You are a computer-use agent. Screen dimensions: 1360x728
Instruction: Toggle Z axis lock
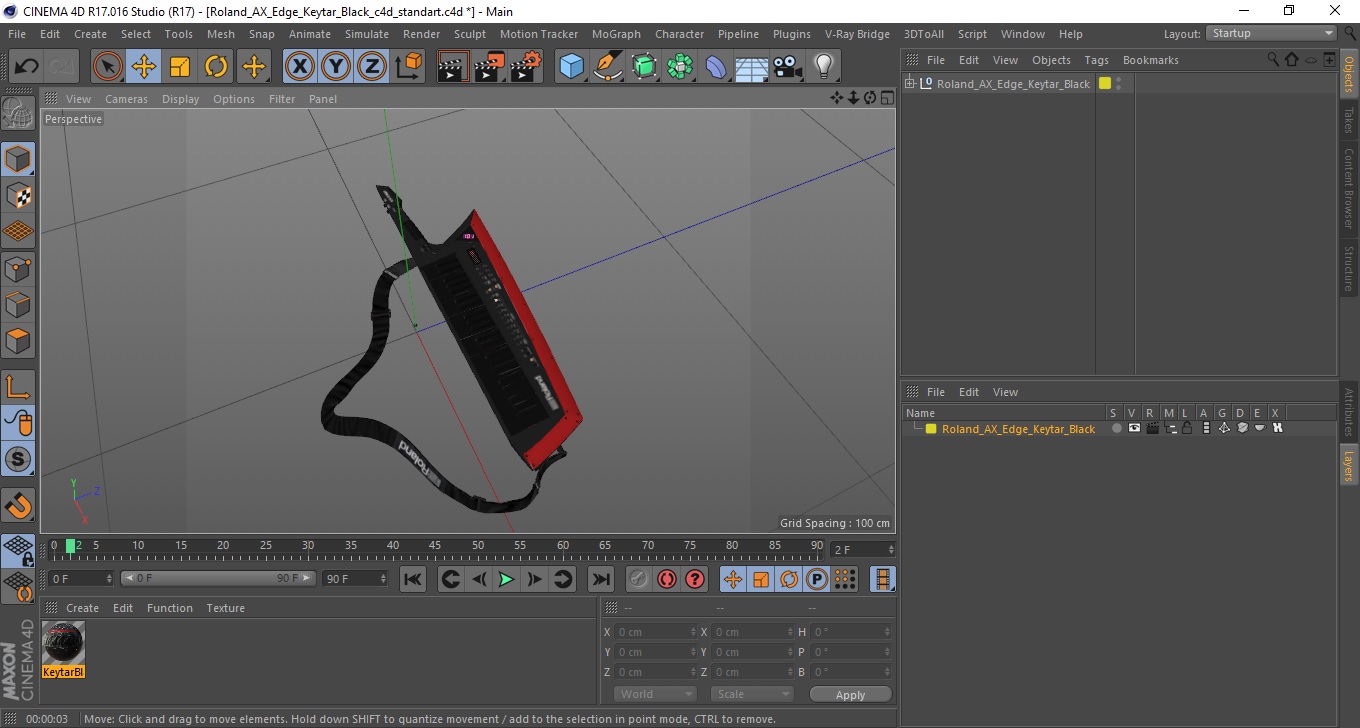click(372, 67)
